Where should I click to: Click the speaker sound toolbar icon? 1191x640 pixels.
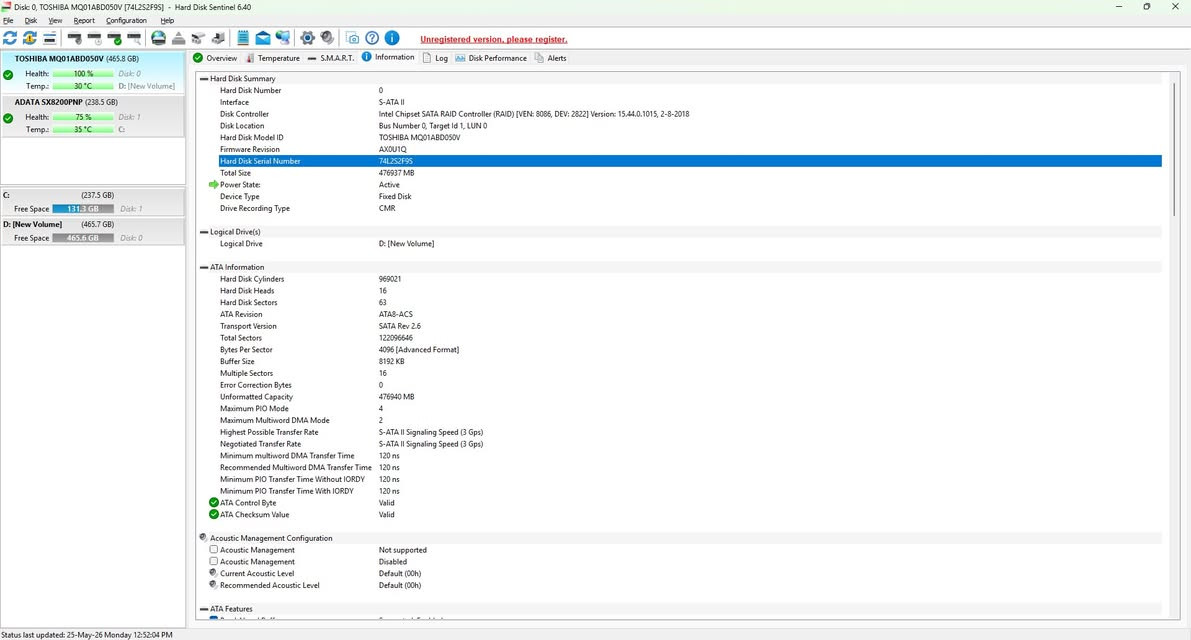[327, 38]
